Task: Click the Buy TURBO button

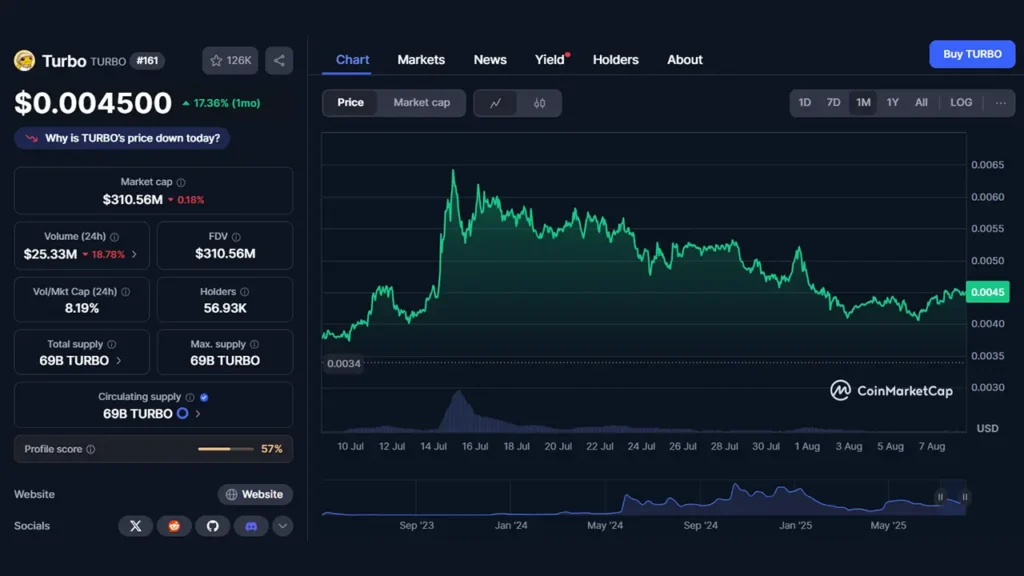Action: (x=972, y=54)
